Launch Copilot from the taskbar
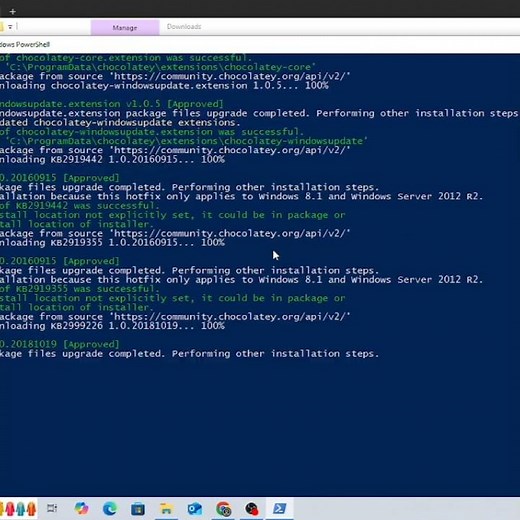 click(x=81, y=508)
